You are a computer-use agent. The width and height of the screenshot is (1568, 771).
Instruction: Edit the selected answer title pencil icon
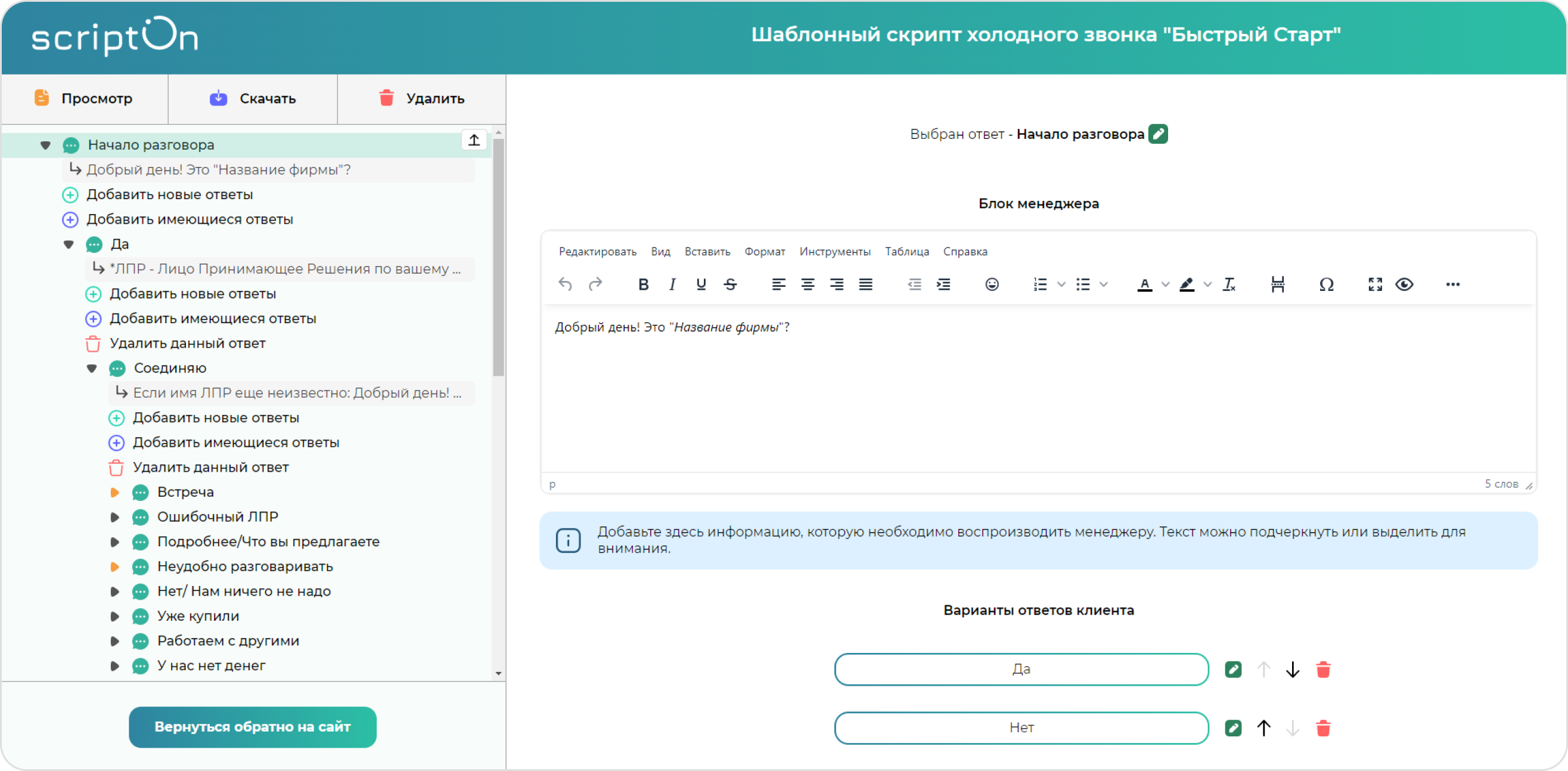1158,134
